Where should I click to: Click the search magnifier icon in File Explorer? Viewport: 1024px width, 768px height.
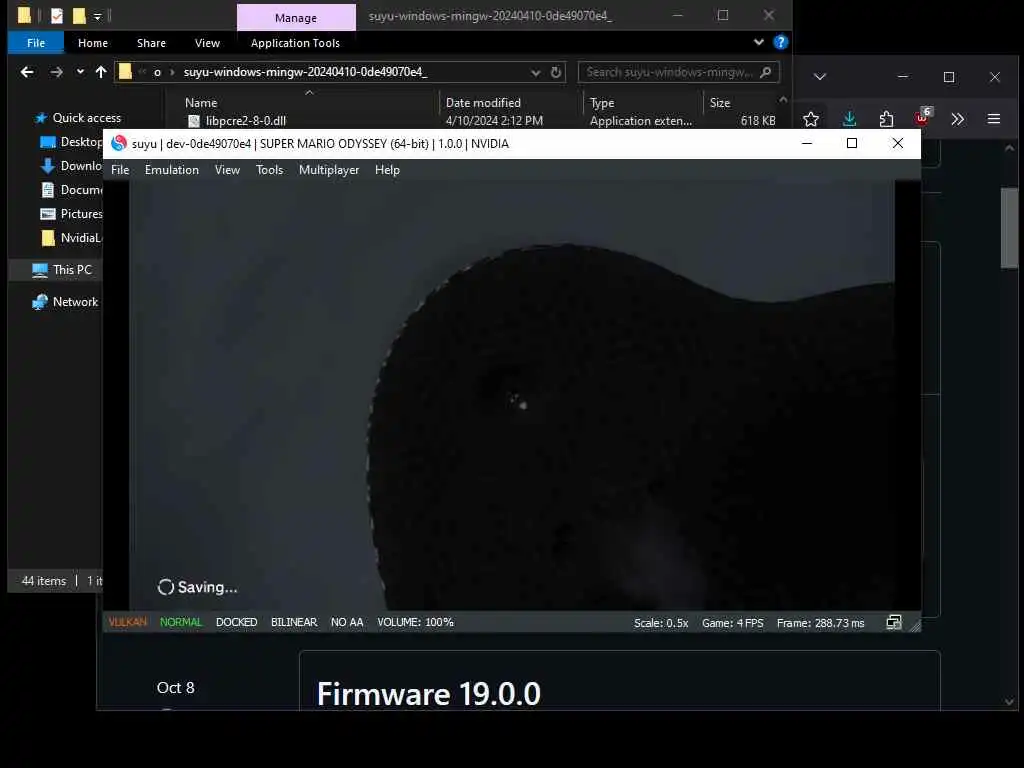click(766, 72)
